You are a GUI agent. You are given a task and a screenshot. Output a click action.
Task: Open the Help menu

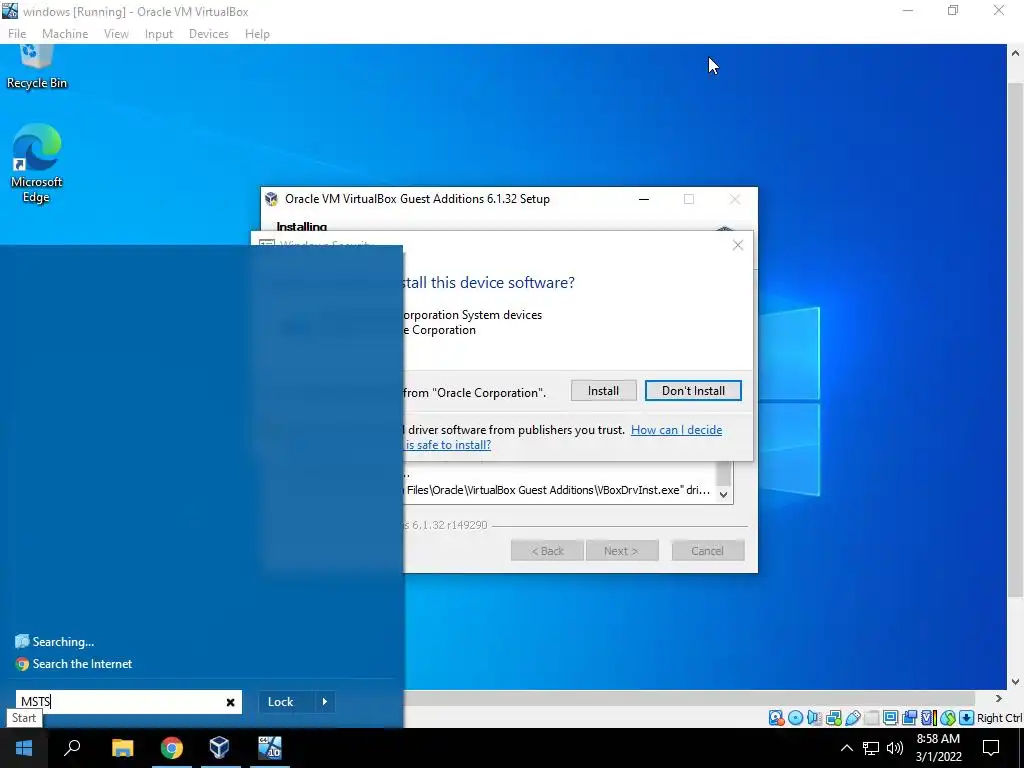tap(257, 34)
